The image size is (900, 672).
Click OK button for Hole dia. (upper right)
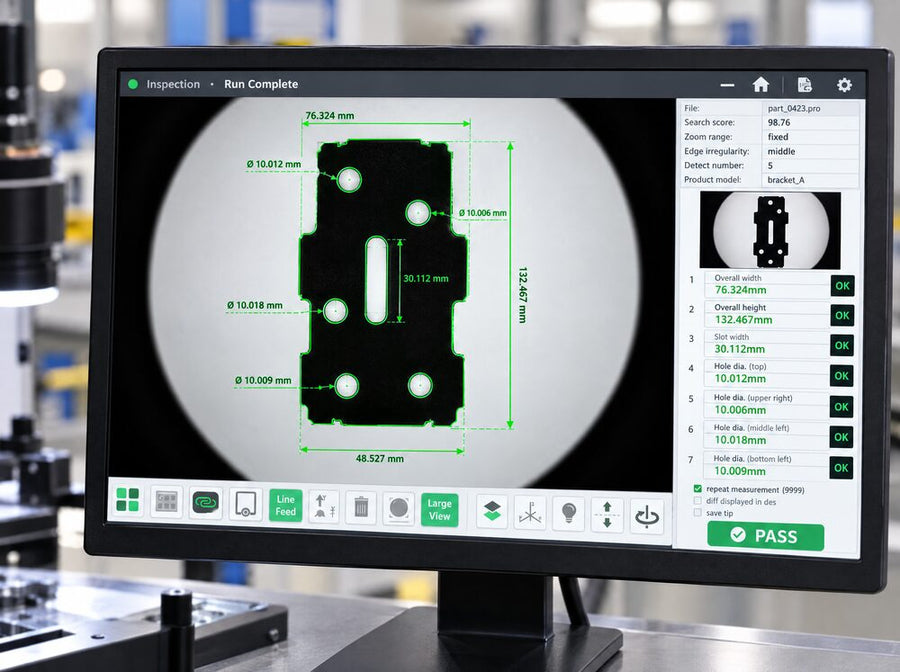pyautogui.click(x=841, y=407)
